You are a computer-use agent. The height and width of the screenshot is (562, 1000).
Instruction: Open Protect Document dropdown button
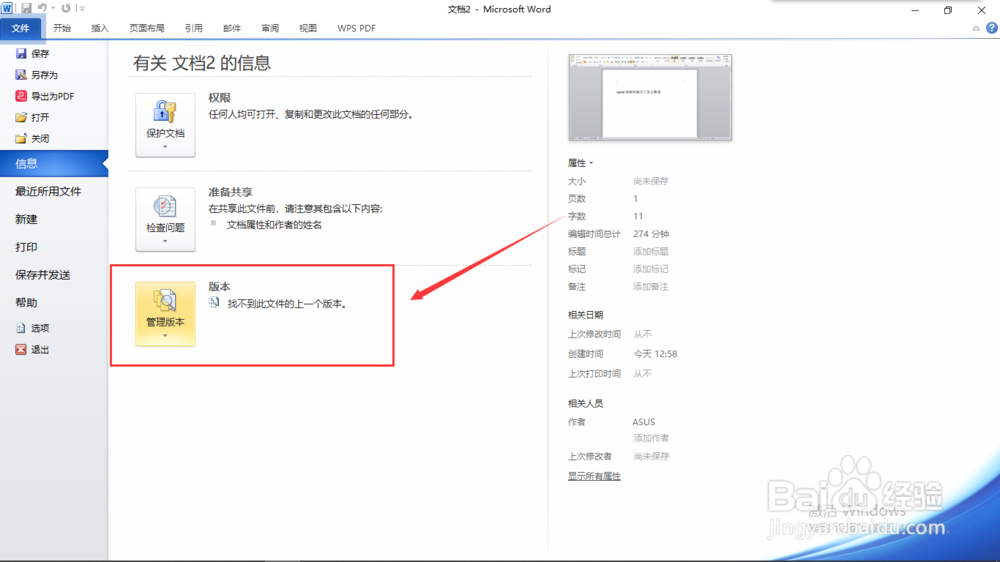(165, 125)
